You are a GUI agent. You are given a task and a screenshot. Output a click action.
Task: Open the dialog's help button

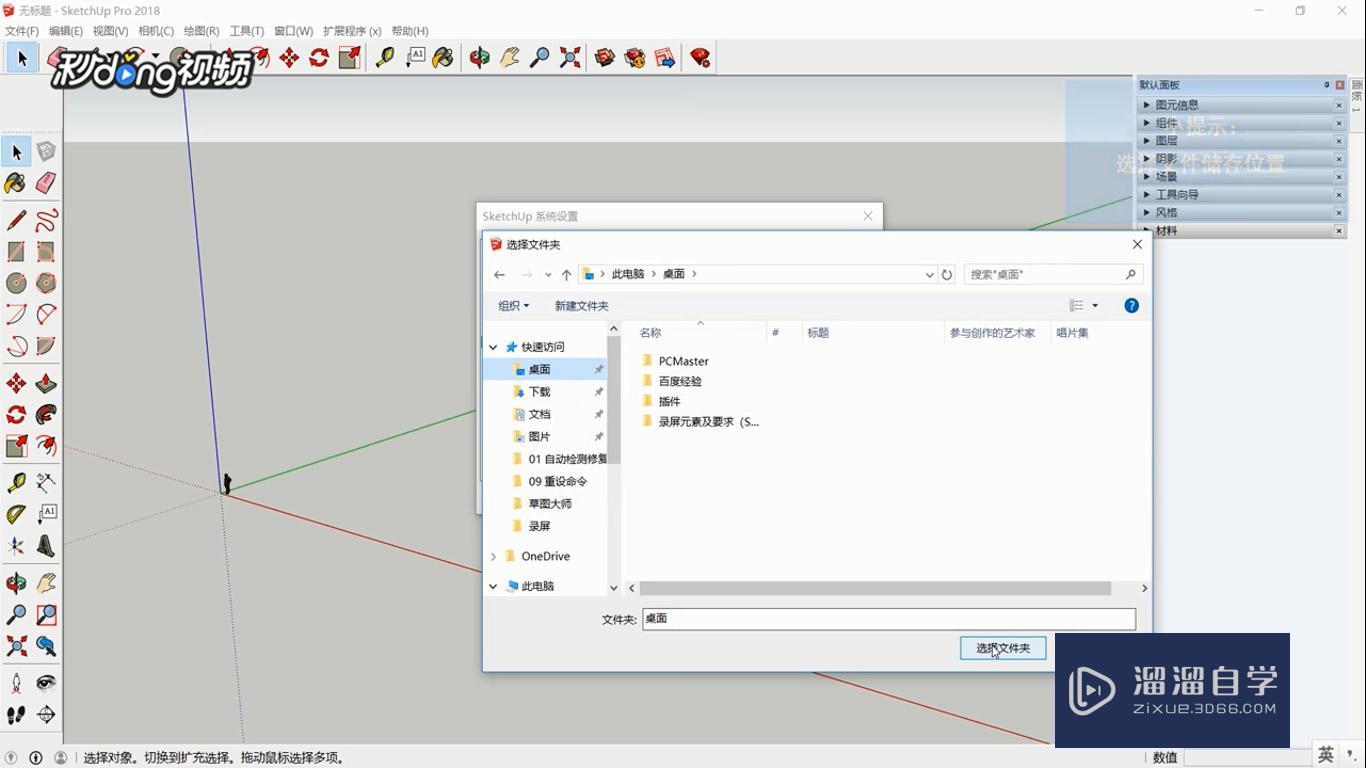pyautogui.click(x=1131, y=306)
